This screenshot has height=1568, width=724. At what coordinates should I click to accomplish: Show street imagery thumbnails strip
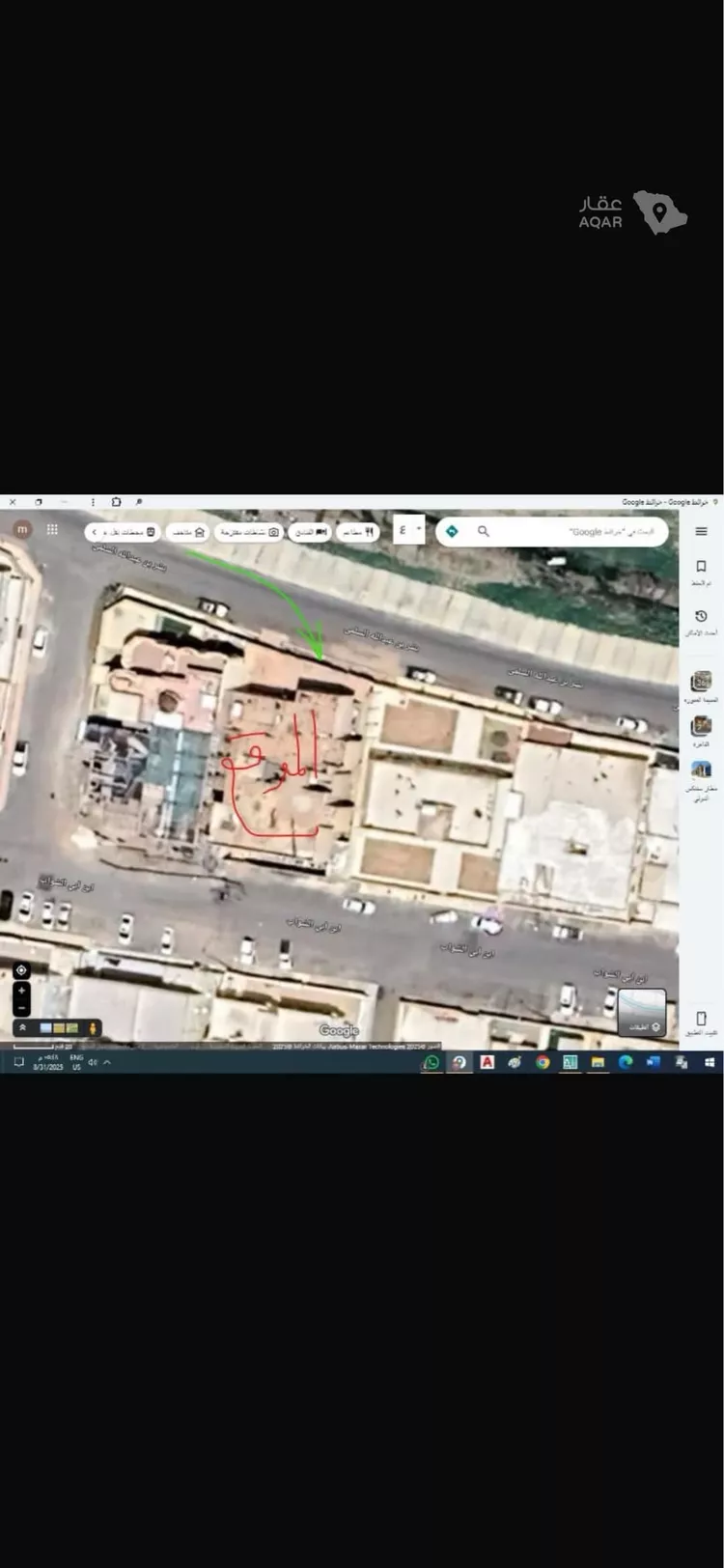(x=59, y=1028)
